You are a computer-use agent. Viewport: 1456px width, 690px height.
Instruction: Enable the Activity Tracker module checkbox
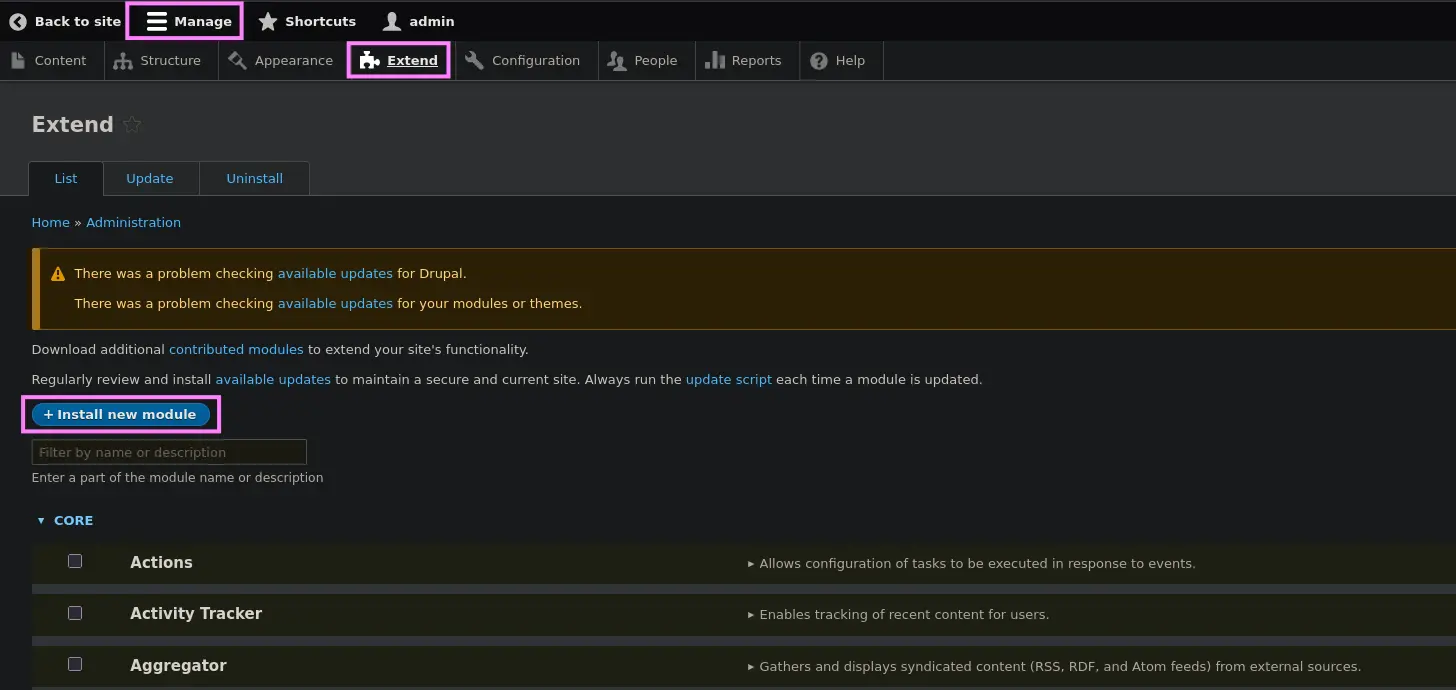75,613
